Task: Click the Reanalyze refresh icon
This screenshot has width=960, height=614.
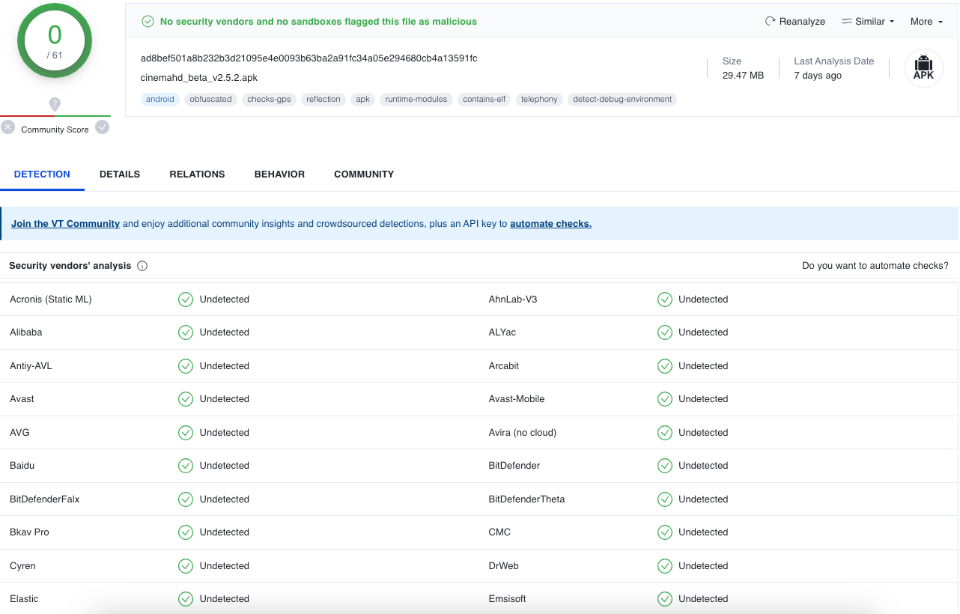Action: point(770,21)
